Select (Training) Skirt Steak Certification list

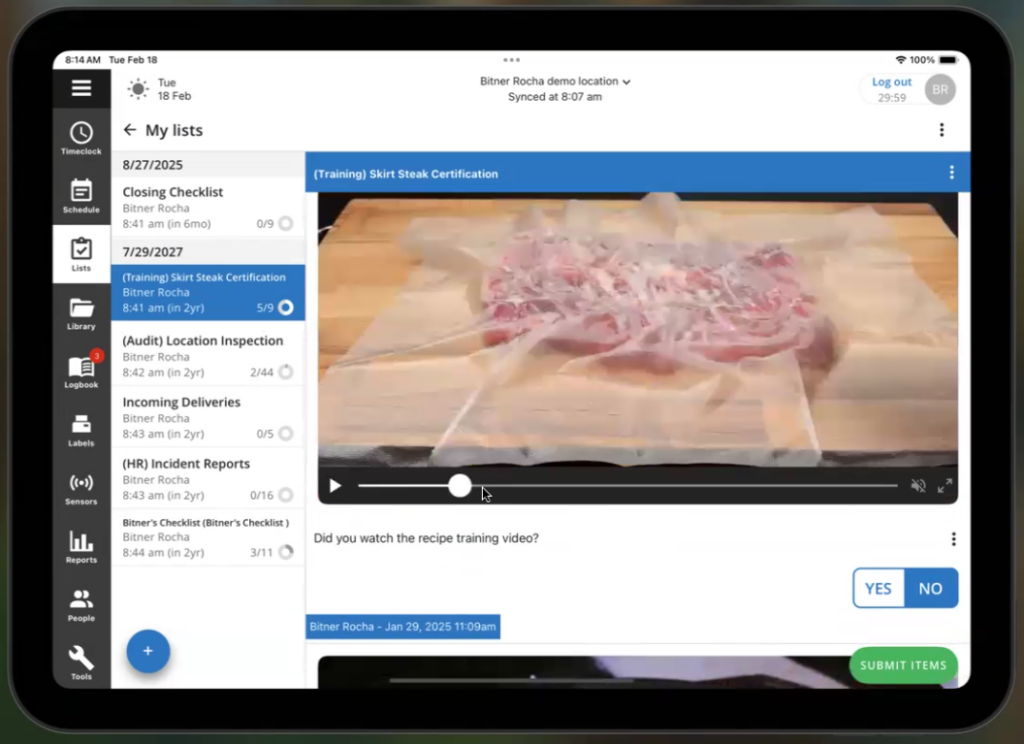coord(208,292)
